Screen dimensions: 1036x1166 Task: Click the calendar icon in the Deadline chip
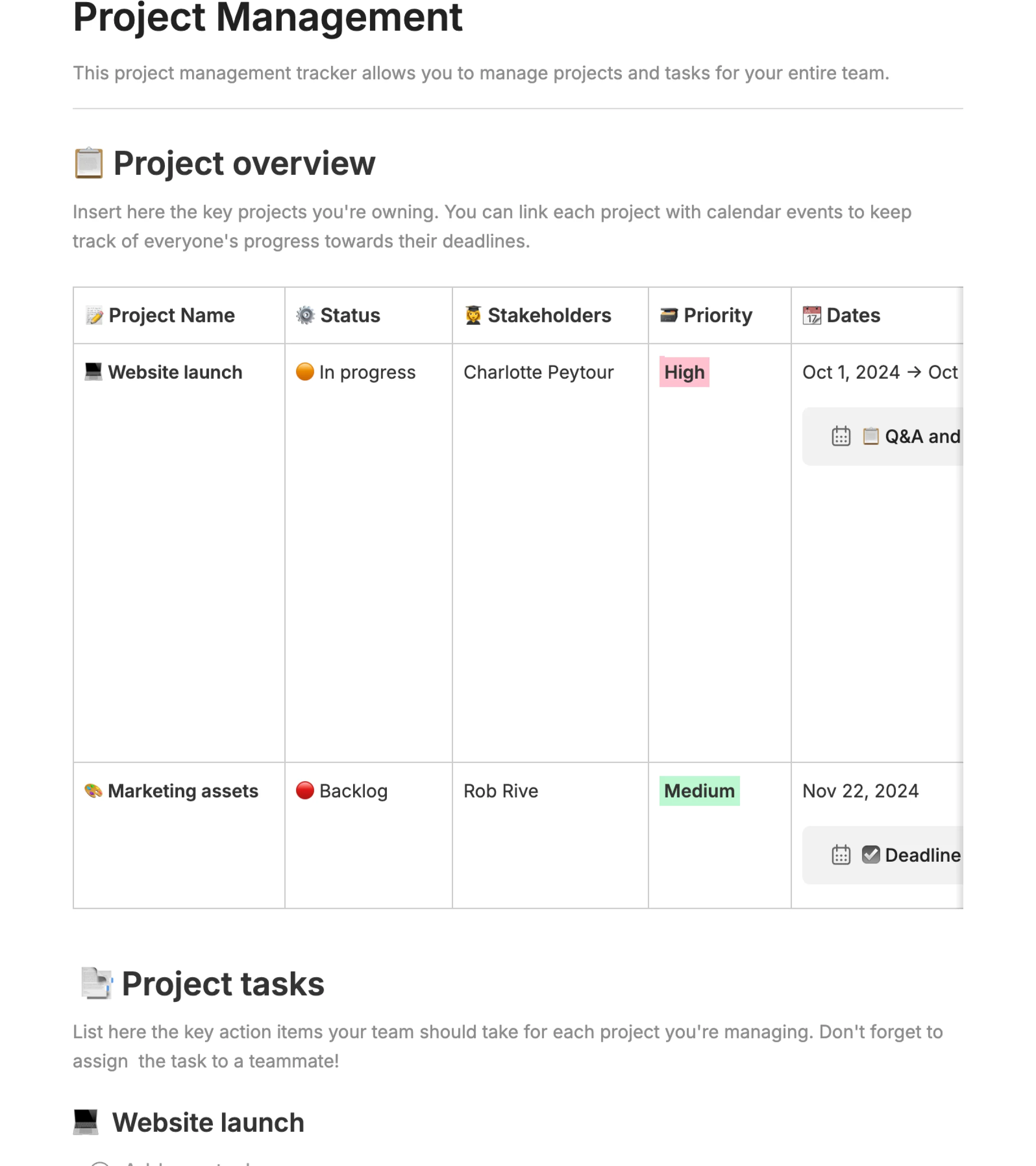tap(841, 855)
